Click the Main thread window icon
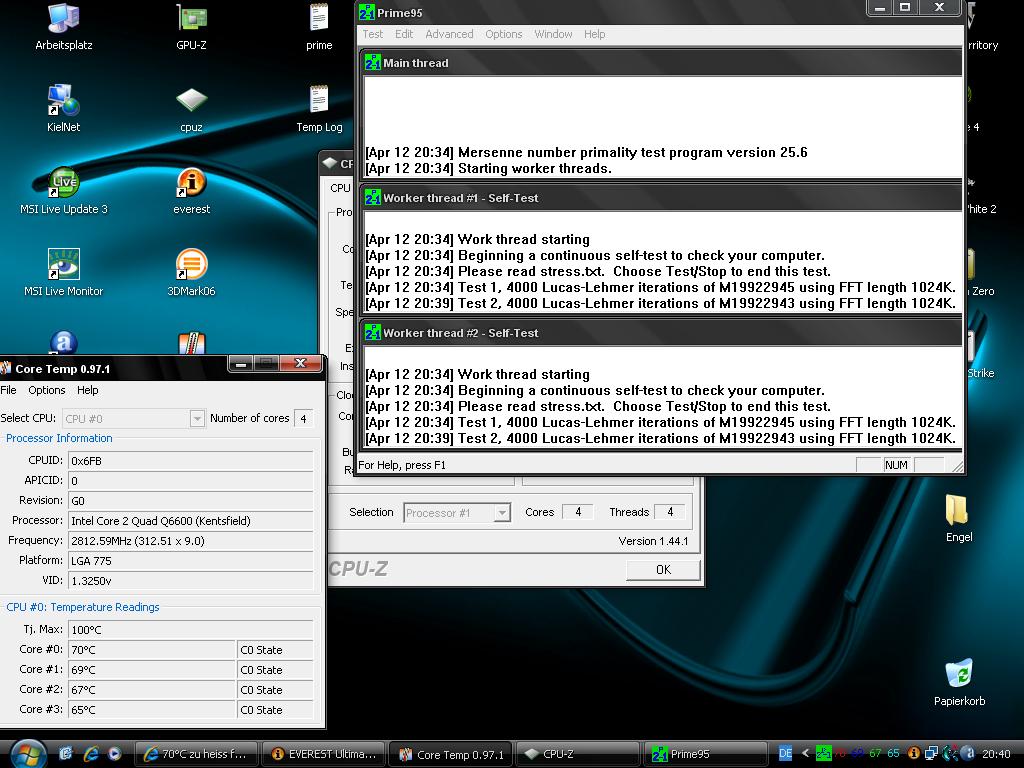Viewport: 1024px width, 768px height. [x=372, y=63]
